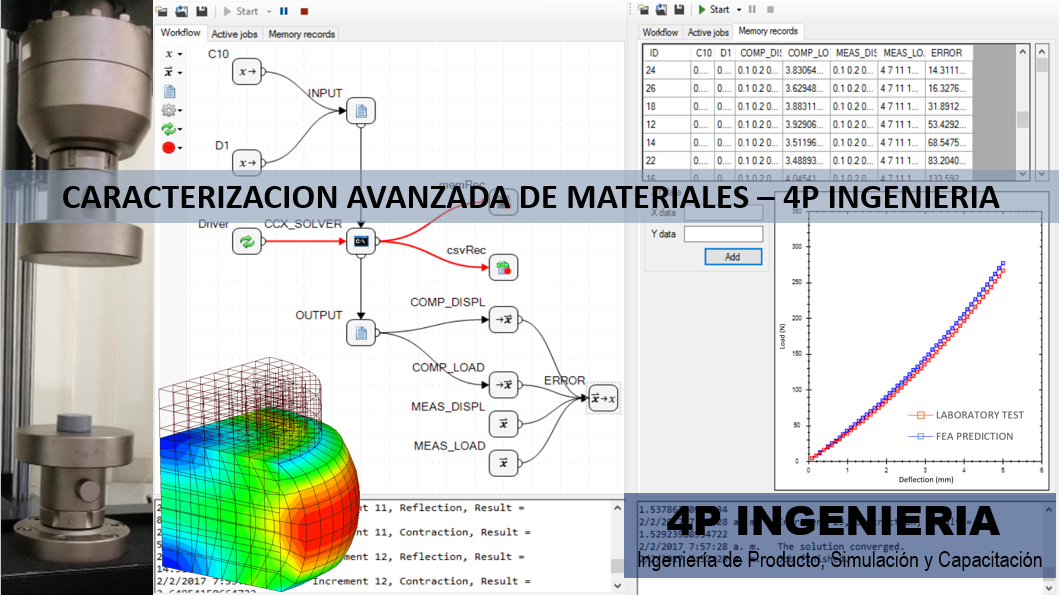The image size is (1059, 595).
Task: Click the records table scrollbar up arrow
Action: tap(1023, 52)
